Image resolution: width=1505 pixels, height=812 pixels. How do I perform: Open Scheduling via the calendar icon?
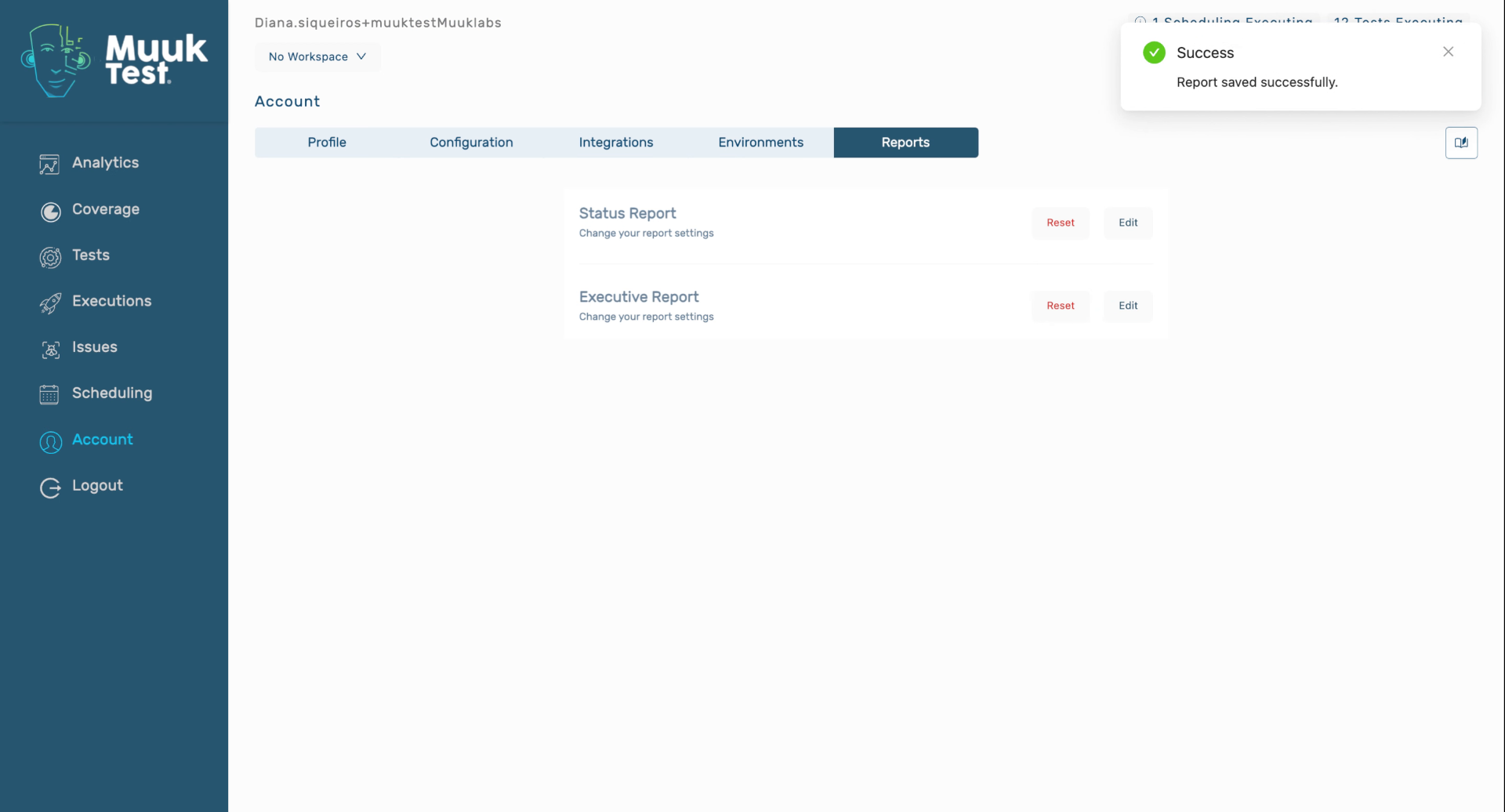(49, 395)
